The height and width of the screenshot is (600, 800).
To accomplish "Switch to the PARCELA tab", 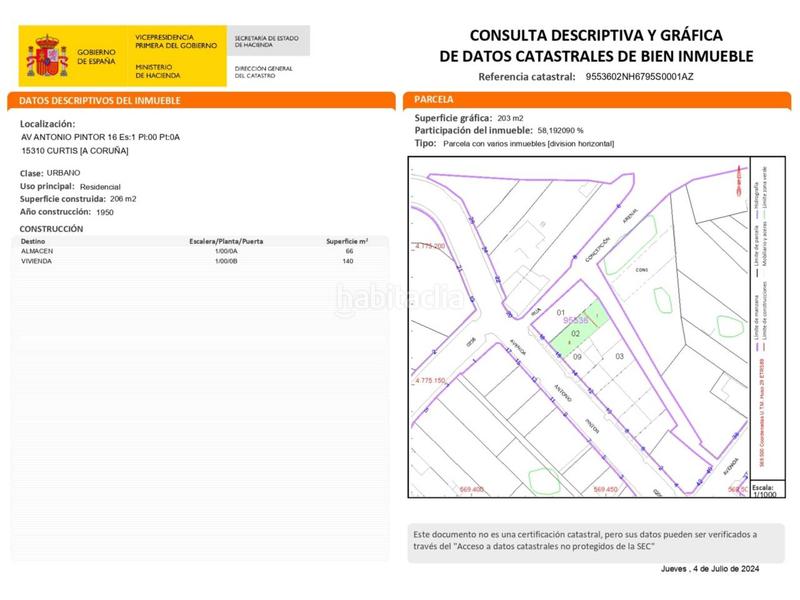I will (x=431, y=99).
